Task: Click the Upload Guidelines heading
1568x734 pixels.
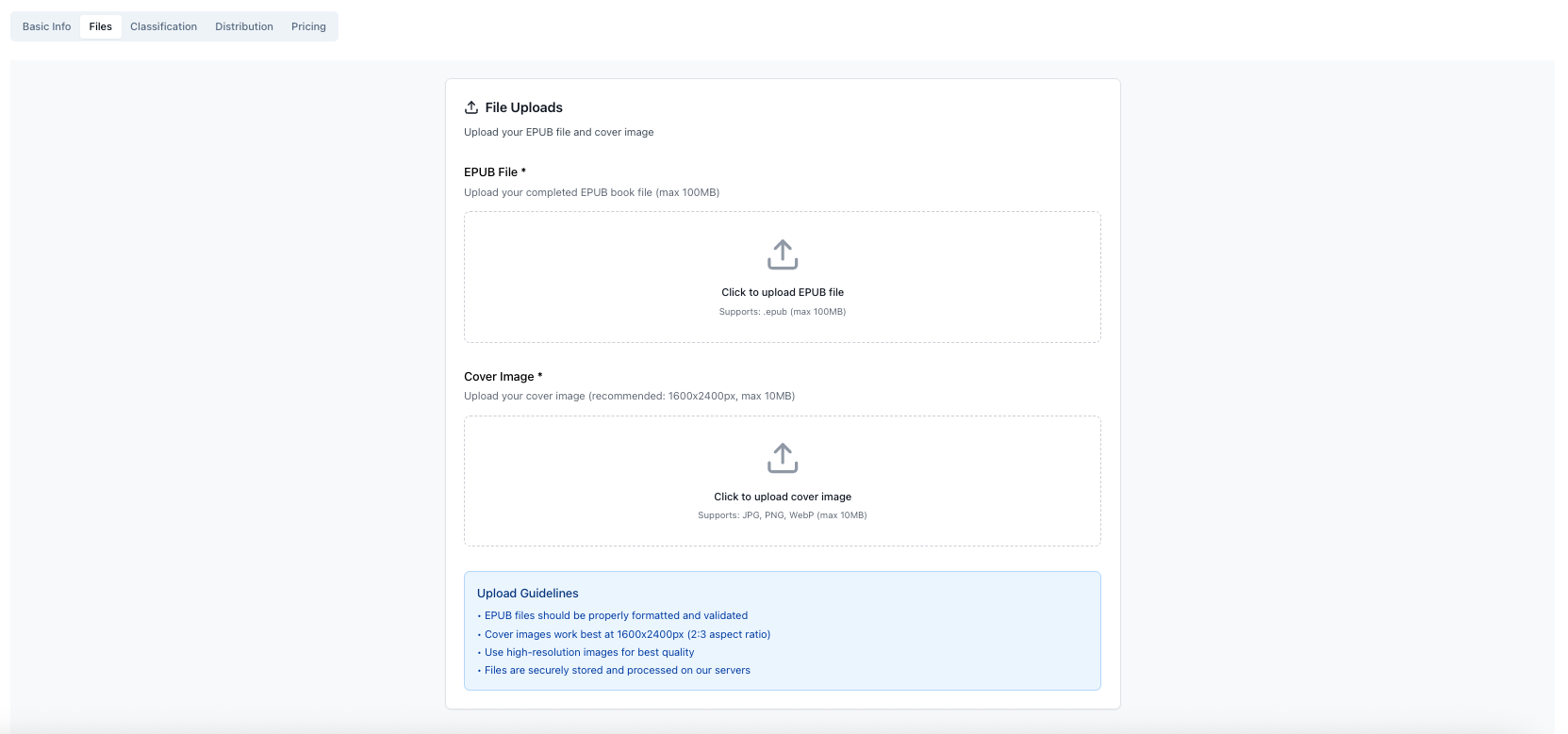Action: [527, 593]
